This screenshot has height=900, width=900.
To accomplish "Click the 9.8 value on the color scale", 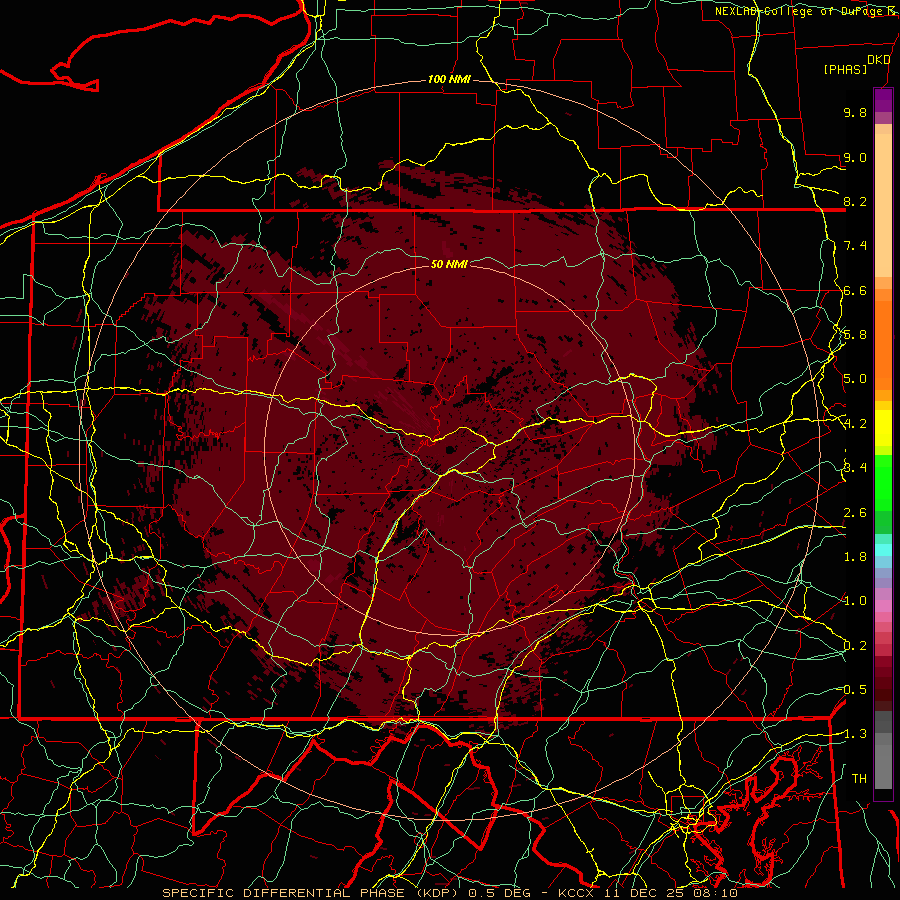I will pos(855,112).
